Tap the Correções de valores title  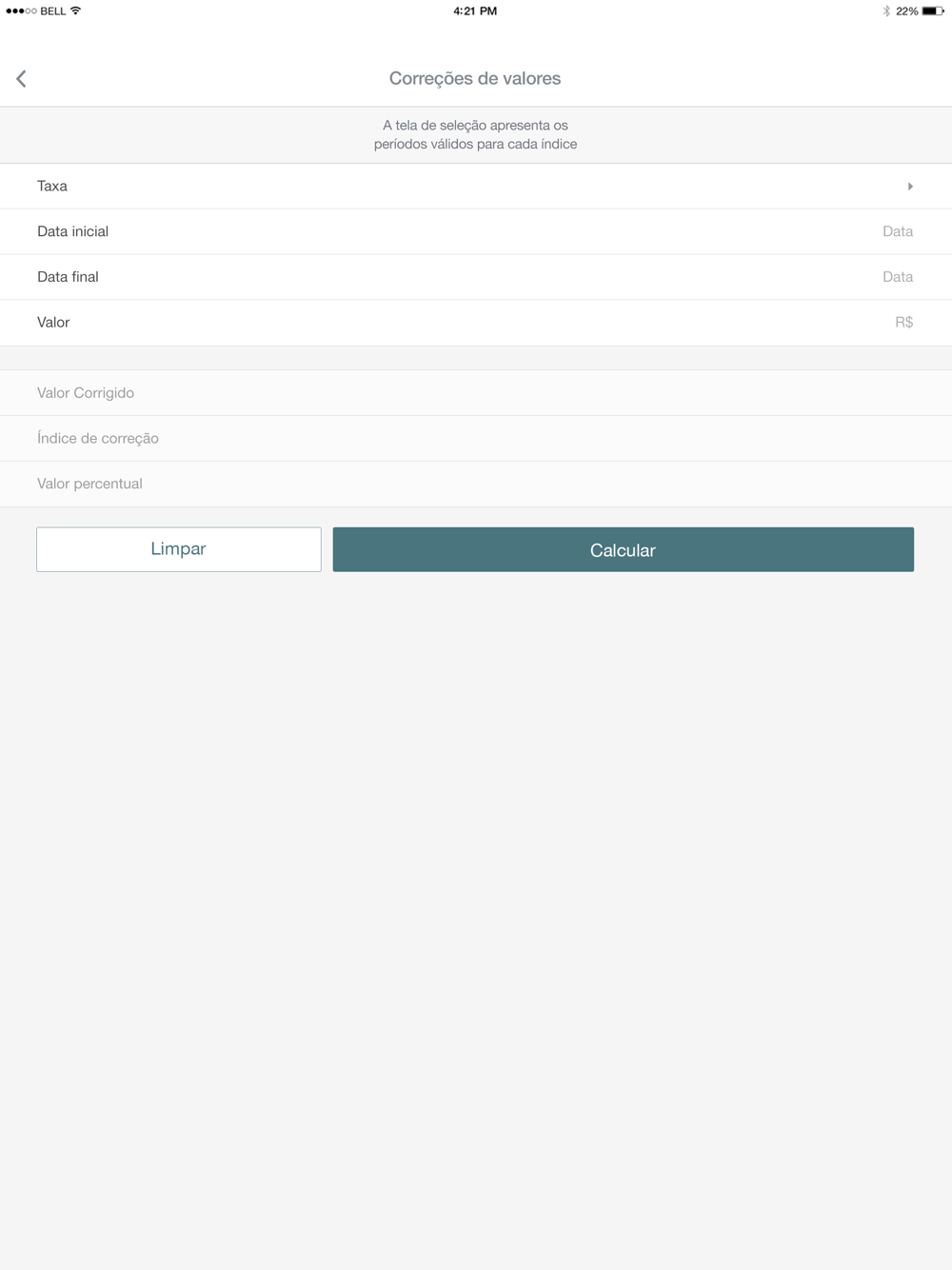(x=475, y=79)
